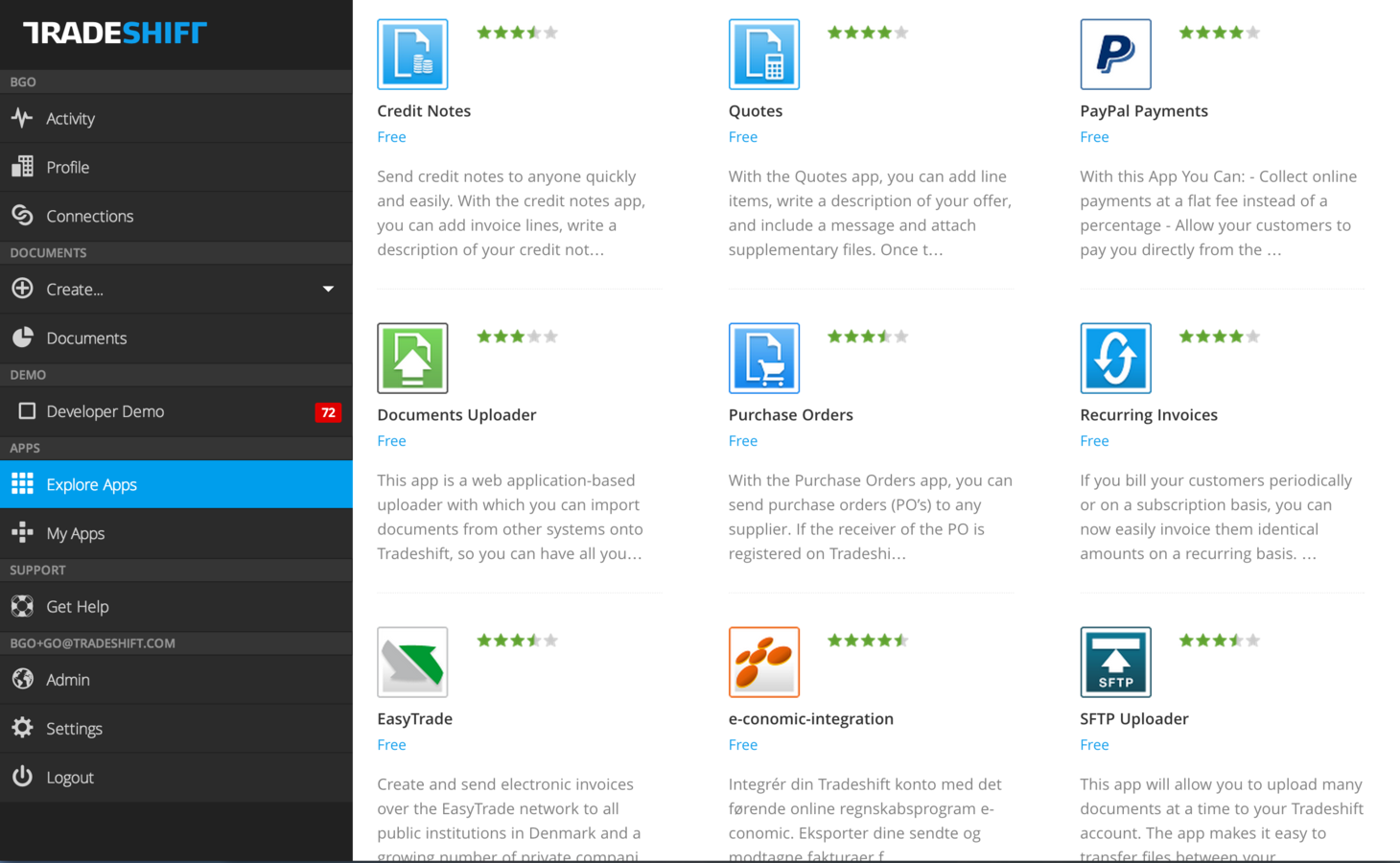Open the PayPal Payments app icon
Viewport: 1400px width, 863px height.
[x=1115, y=55]
